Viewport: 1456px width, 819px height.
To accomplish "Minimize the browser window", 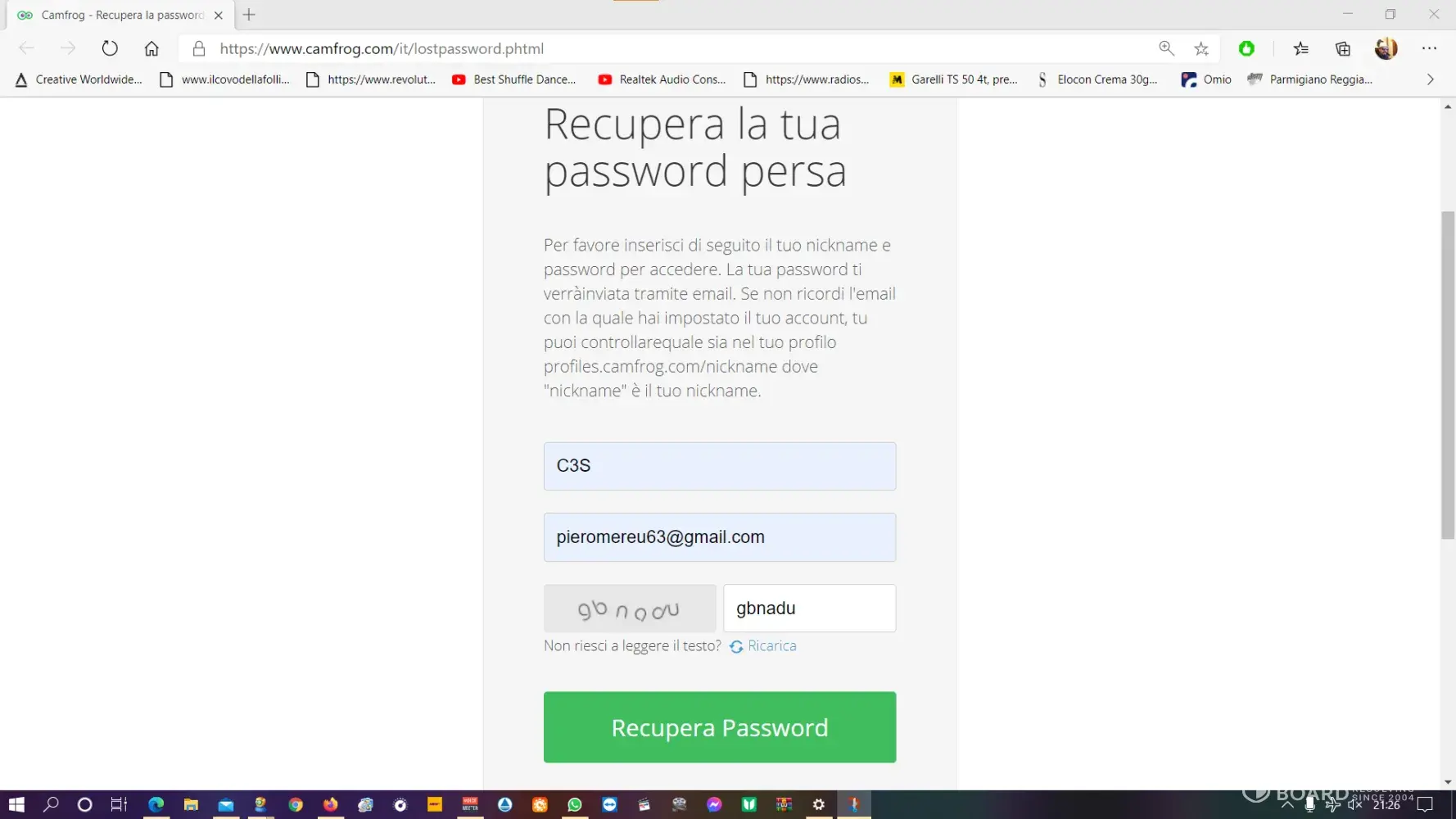I will 1347,14.
